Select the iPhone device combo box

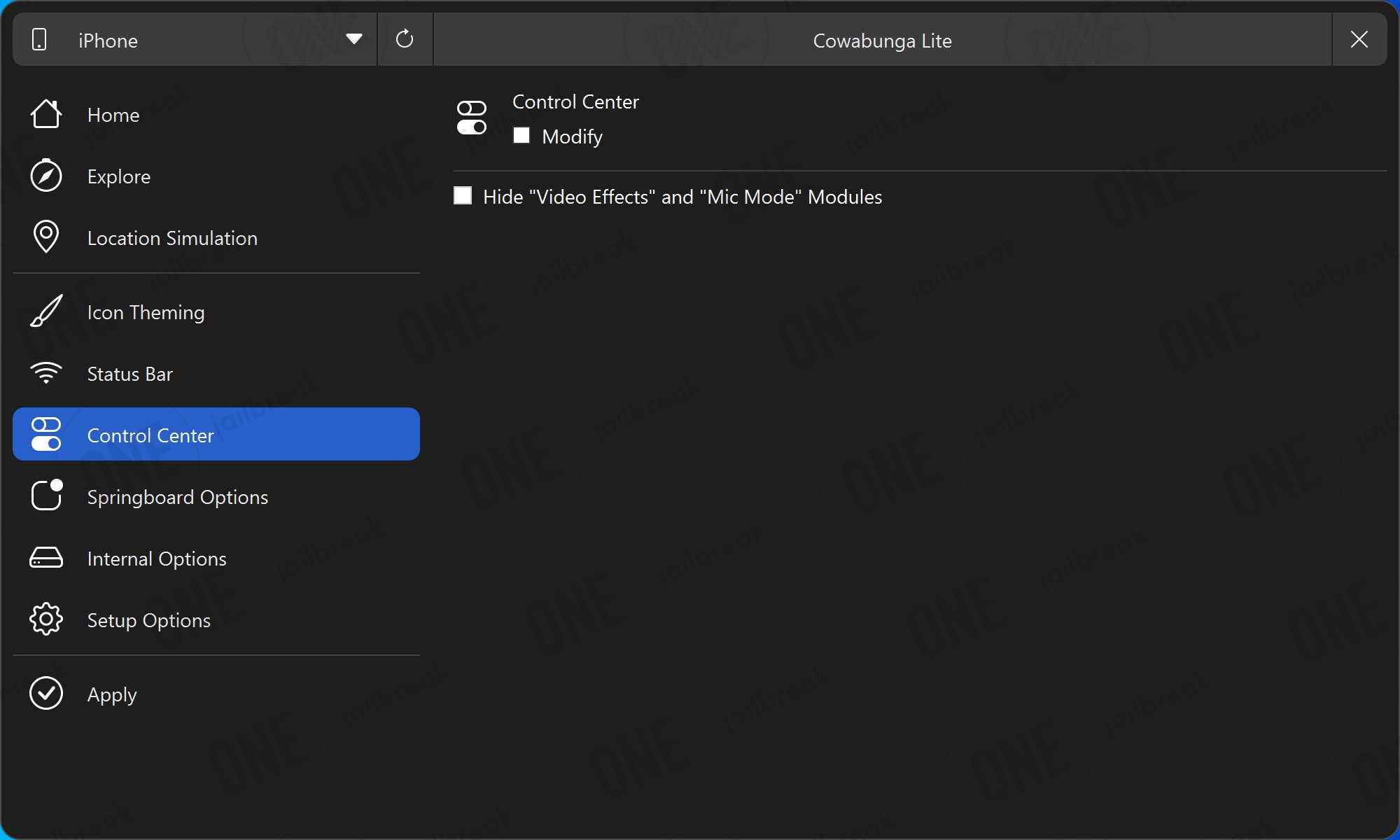(x=195, y=39)
